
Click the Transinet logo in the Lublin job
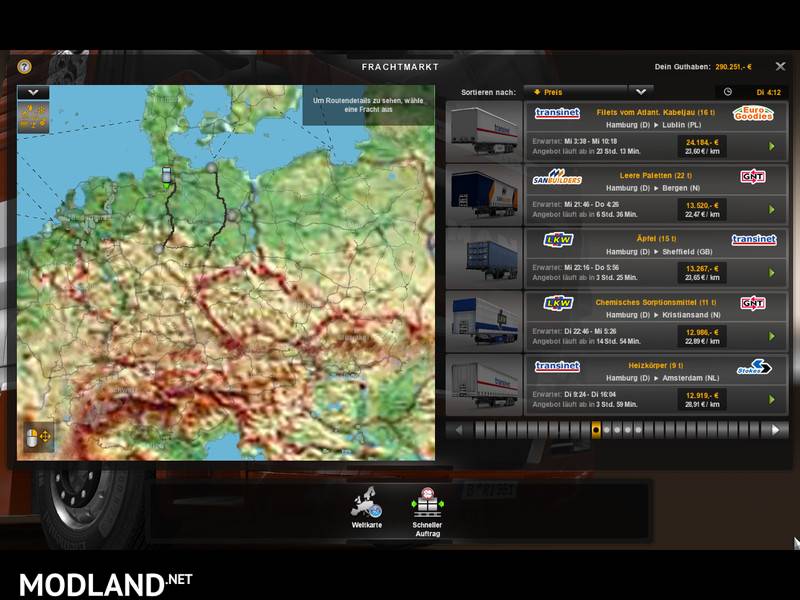click(x=557, y=113)
